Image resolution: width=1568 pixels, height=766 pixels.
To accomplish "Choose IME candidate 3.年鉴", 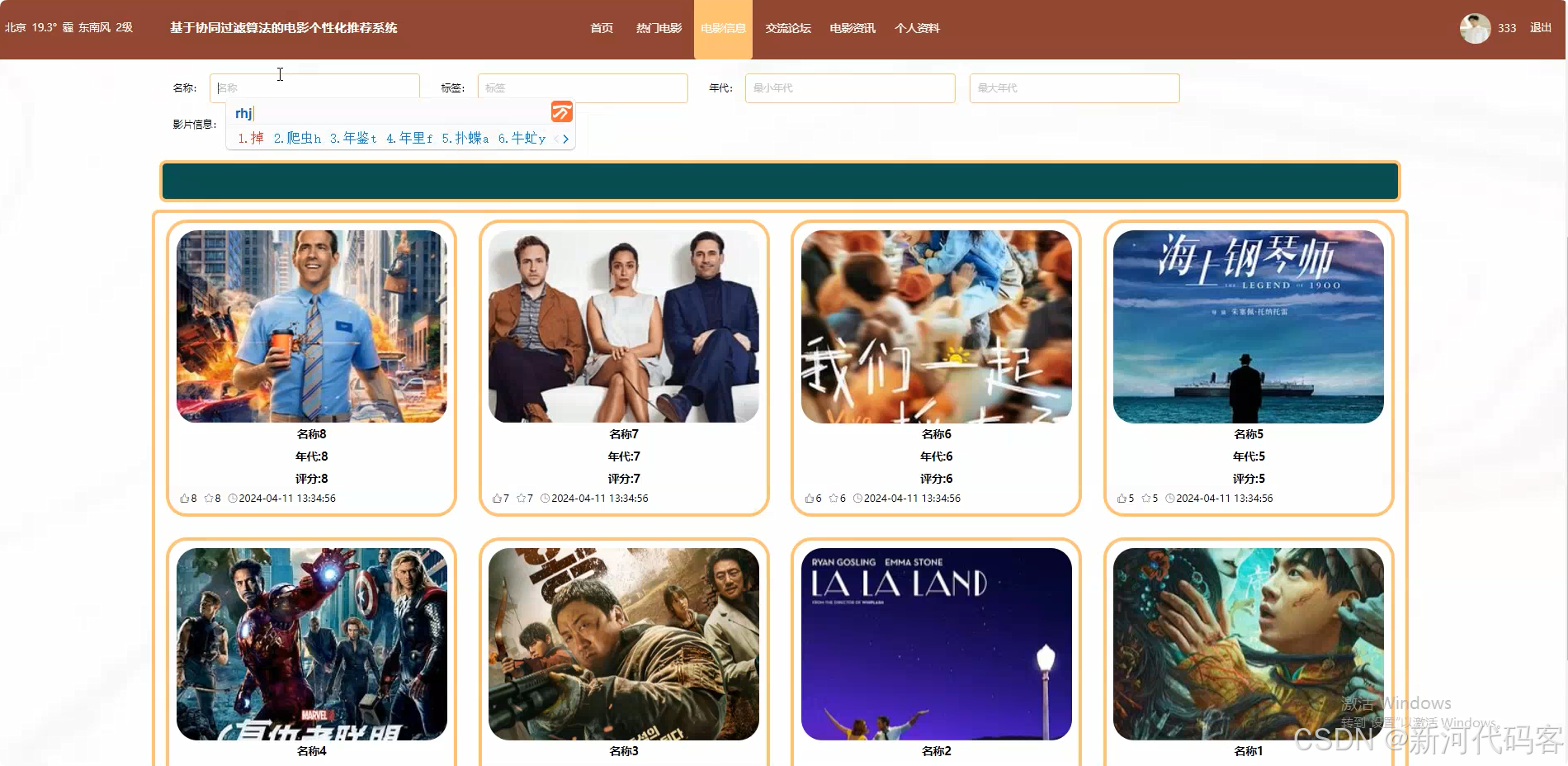I will 353,139.
